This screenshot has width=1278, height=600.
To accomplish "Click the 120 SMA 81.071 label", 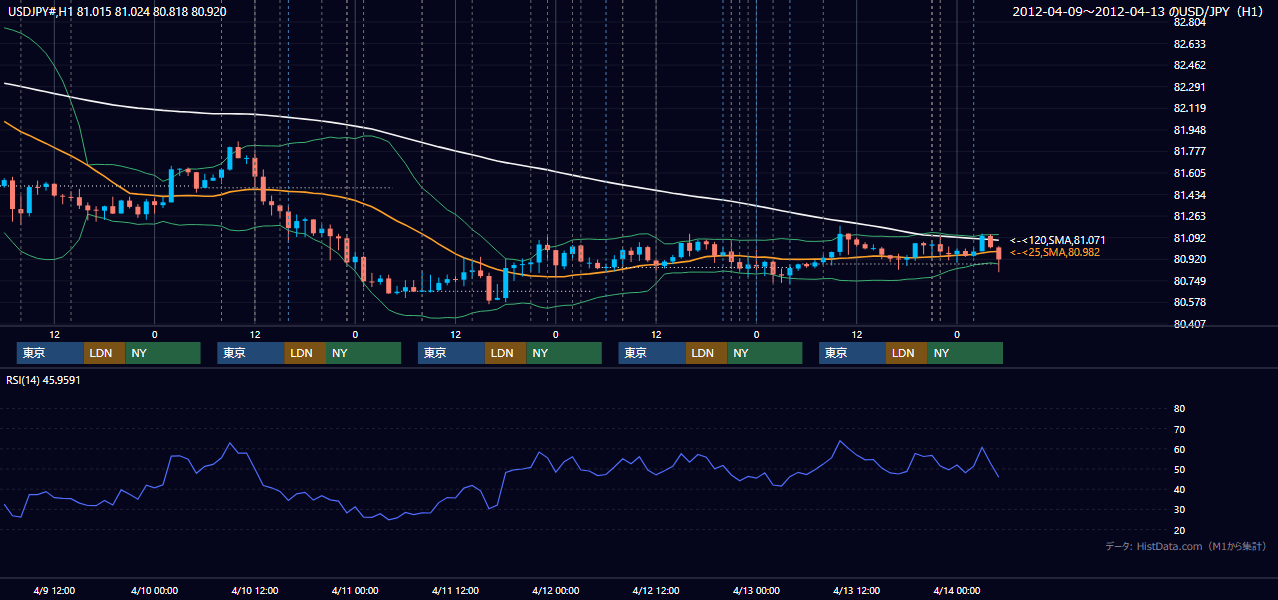I will click(1057, 240).
